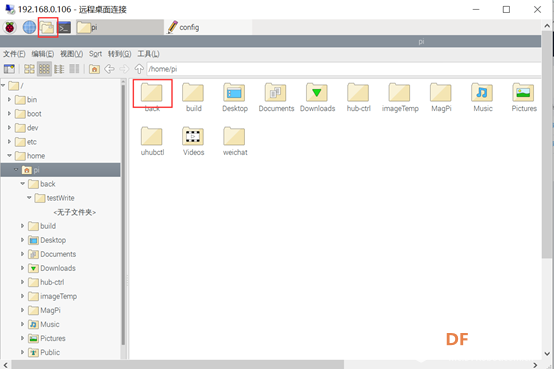Viewport: 554px width, 369px height.
Task: Collapse the root / tree node
Action: 3,86
